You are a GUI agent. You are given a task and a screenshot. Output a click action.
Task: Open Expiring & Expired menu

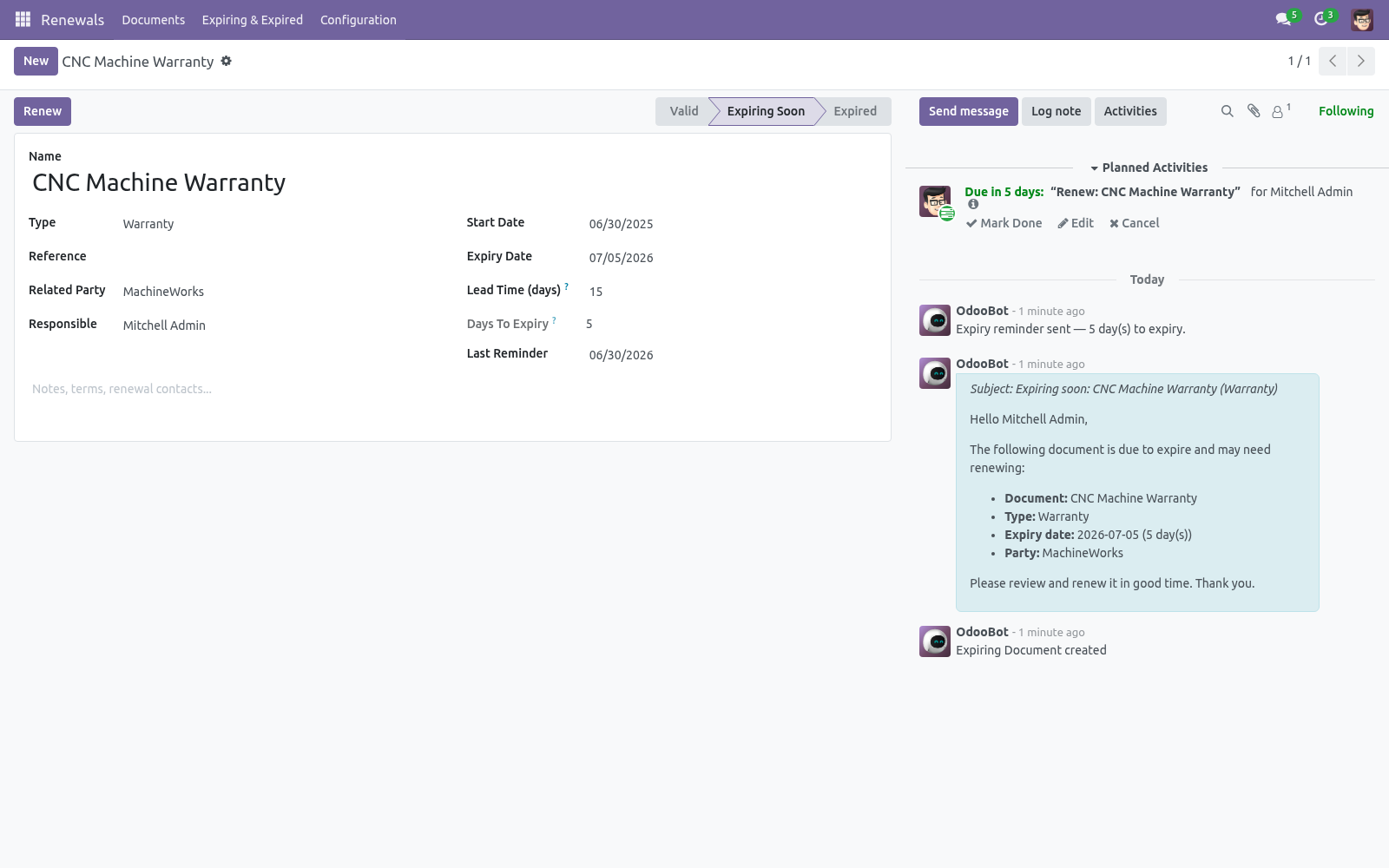coord(253,20)
